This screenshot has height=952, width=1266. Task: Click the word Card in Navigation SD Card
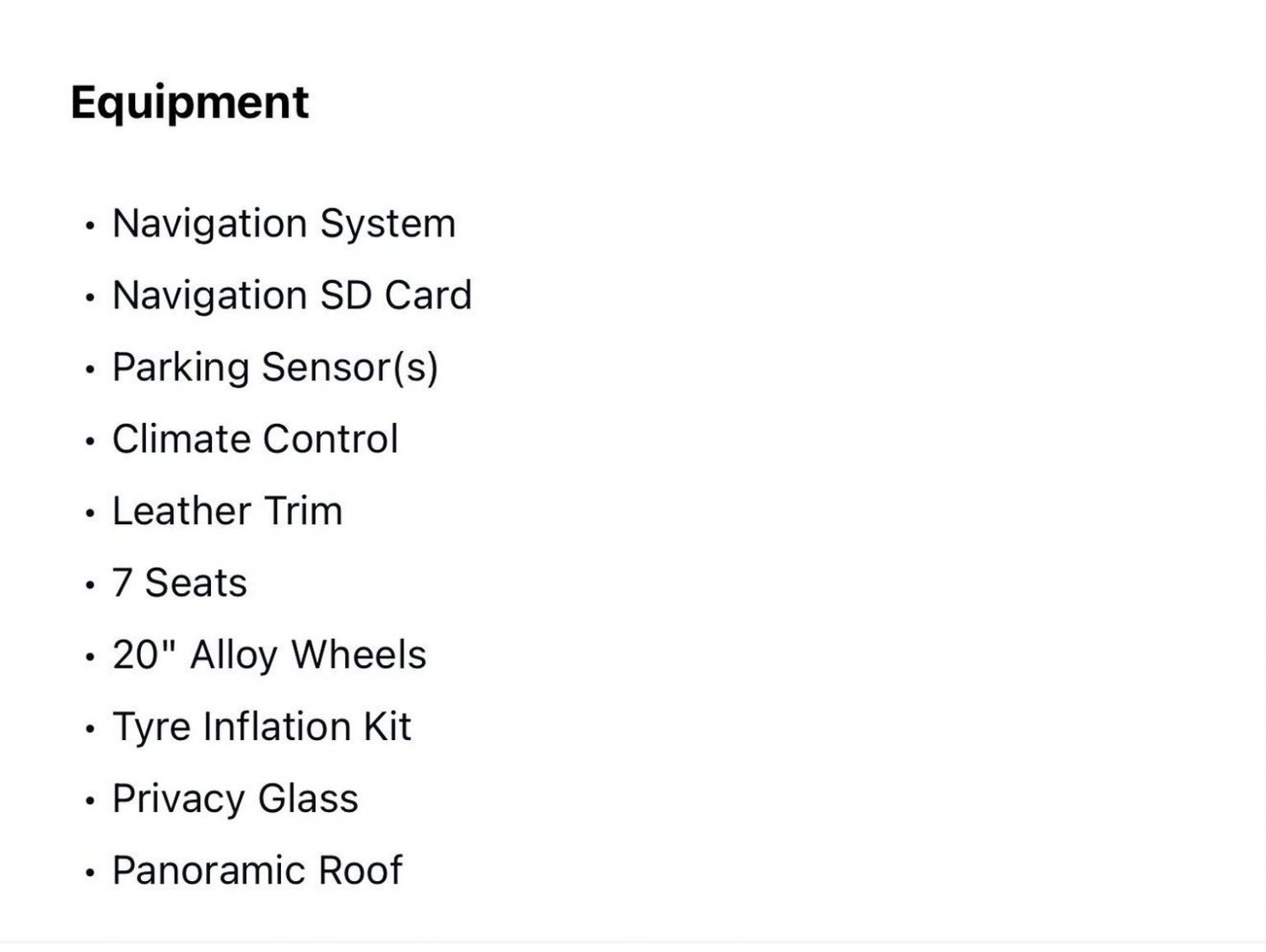point(428,295)
